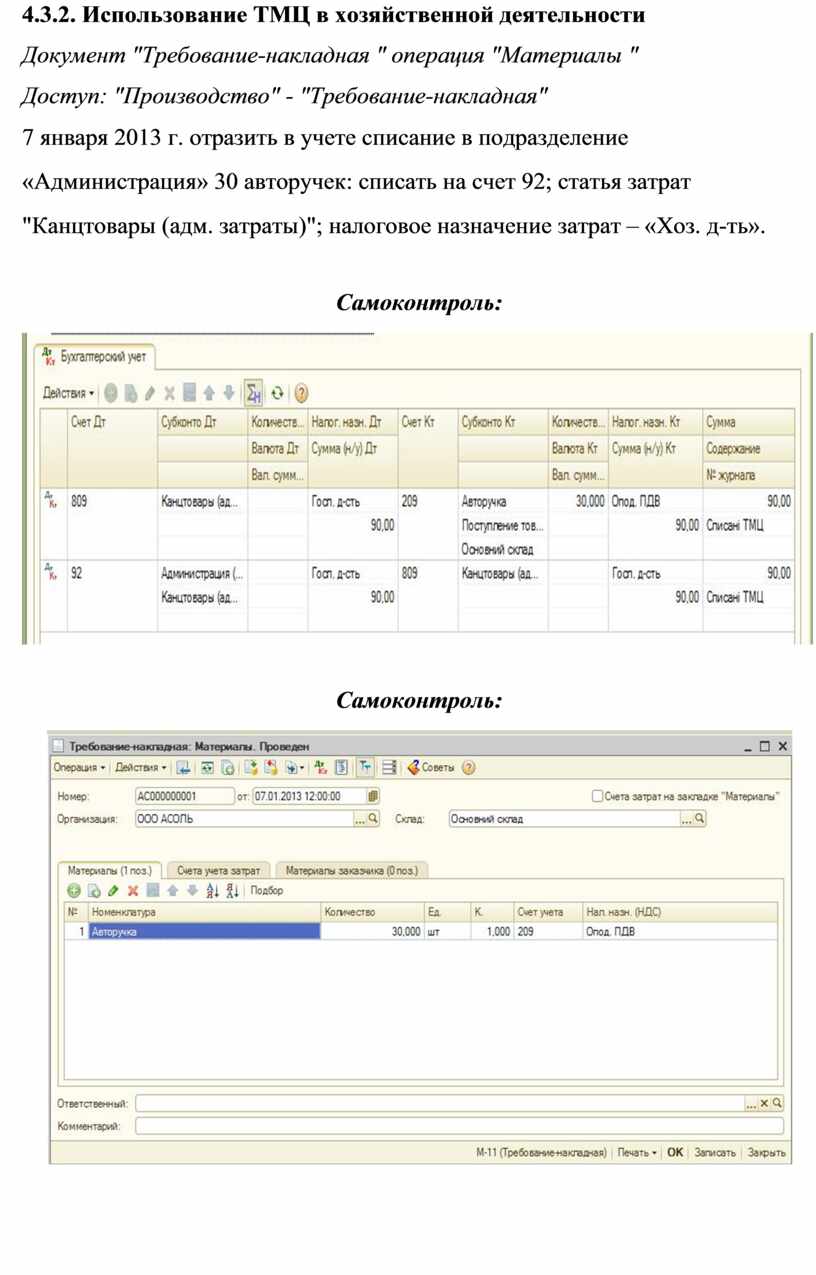Image resolution: width=816 pixels, height=1275 pixels.
Task: Open Печать dropdown at window bottom
Action: [x=637, y=1152]
